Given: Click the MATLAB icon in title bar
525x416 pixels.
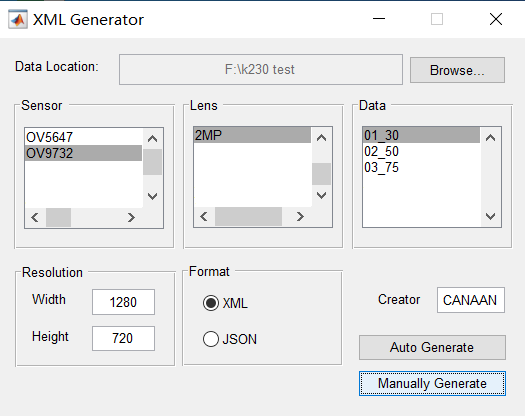Looking at the screenshot, I should coord(18,19).
